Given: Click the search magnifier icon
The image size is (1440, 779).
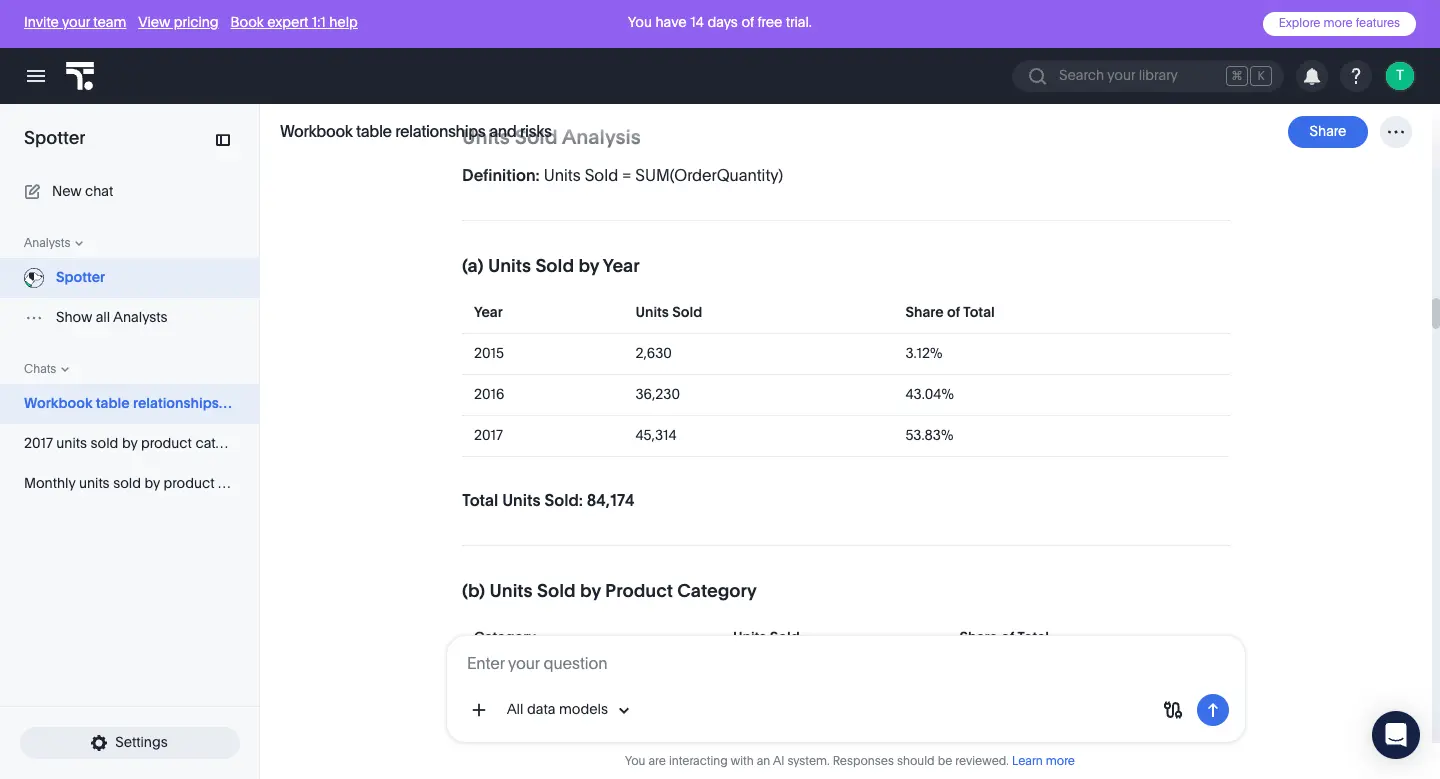Looking at the screenshot, I should pos(1037,76).
